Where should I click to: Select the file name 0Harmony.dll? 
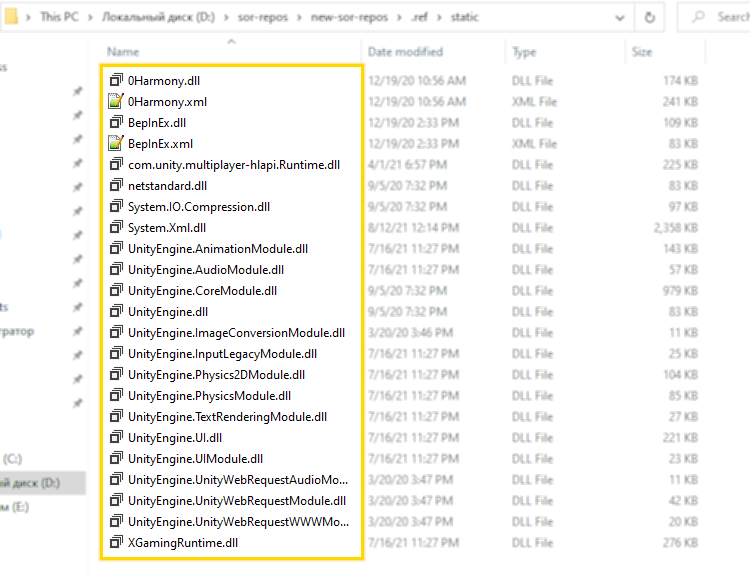[x=164, y=80]
